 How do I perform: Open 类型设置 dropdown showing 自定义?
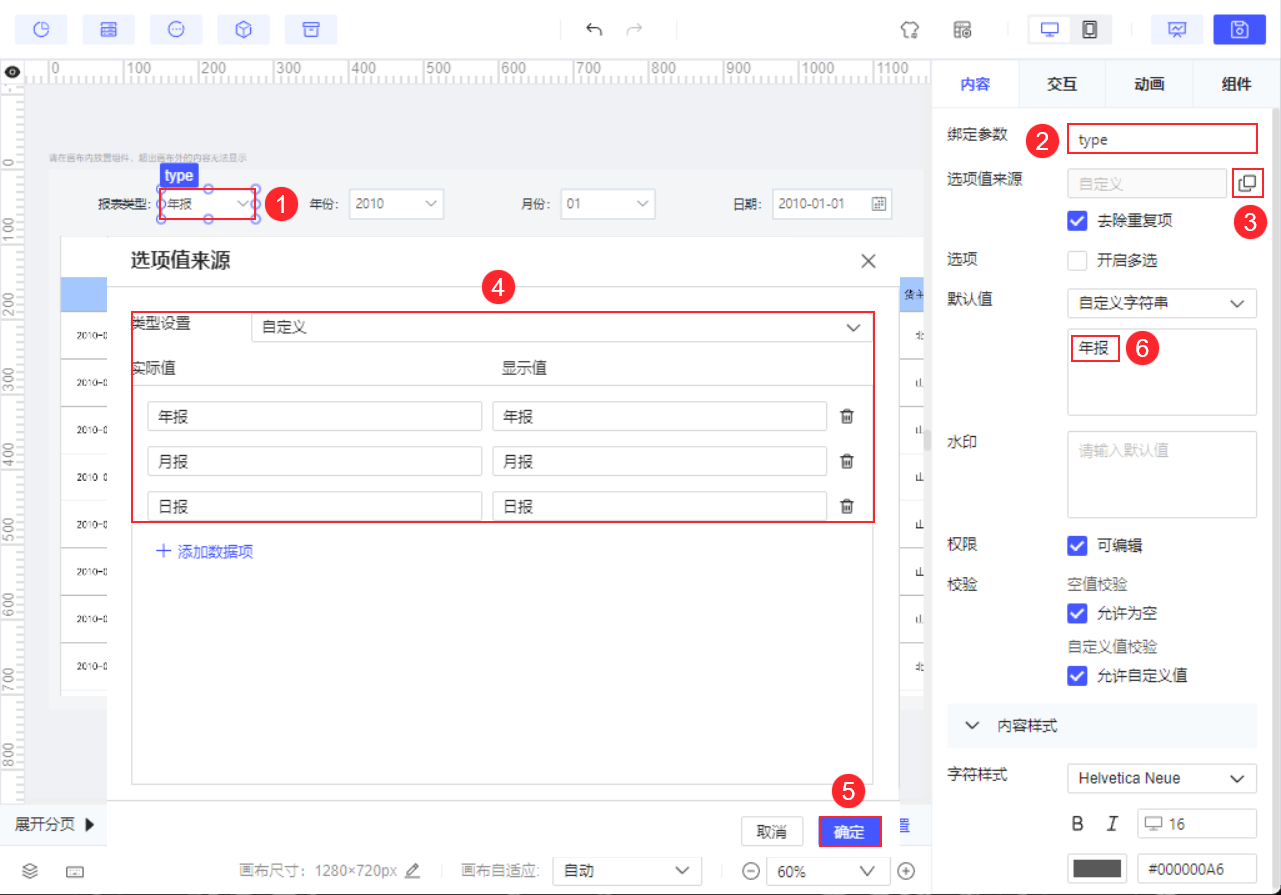(561, 327)
